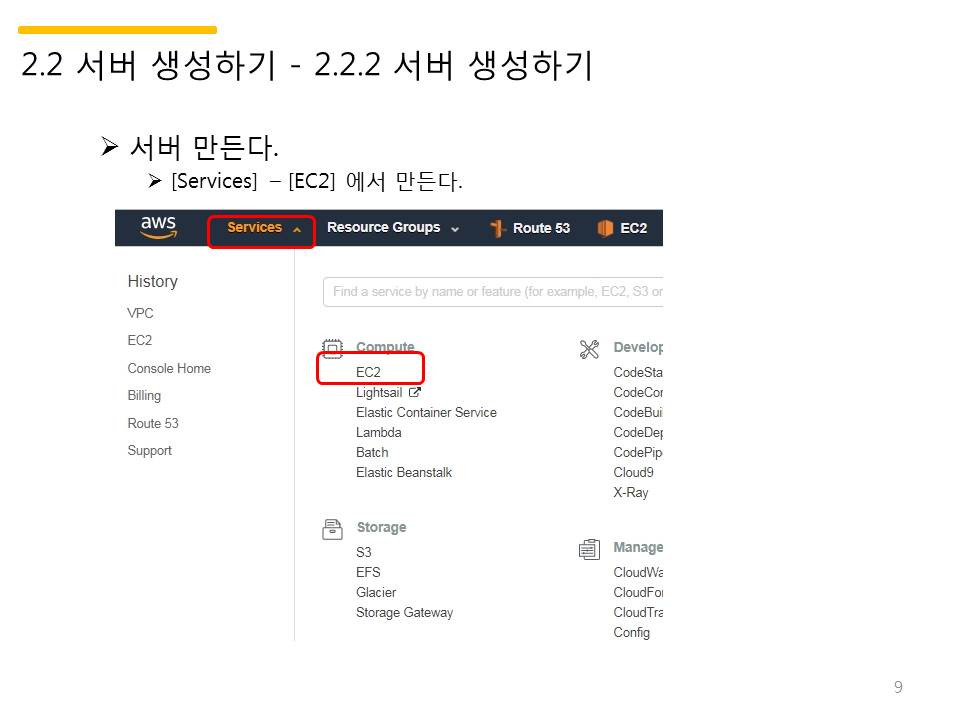Open Elastic Beanstalk service
960x720 pixels.
tap(403, 473)
